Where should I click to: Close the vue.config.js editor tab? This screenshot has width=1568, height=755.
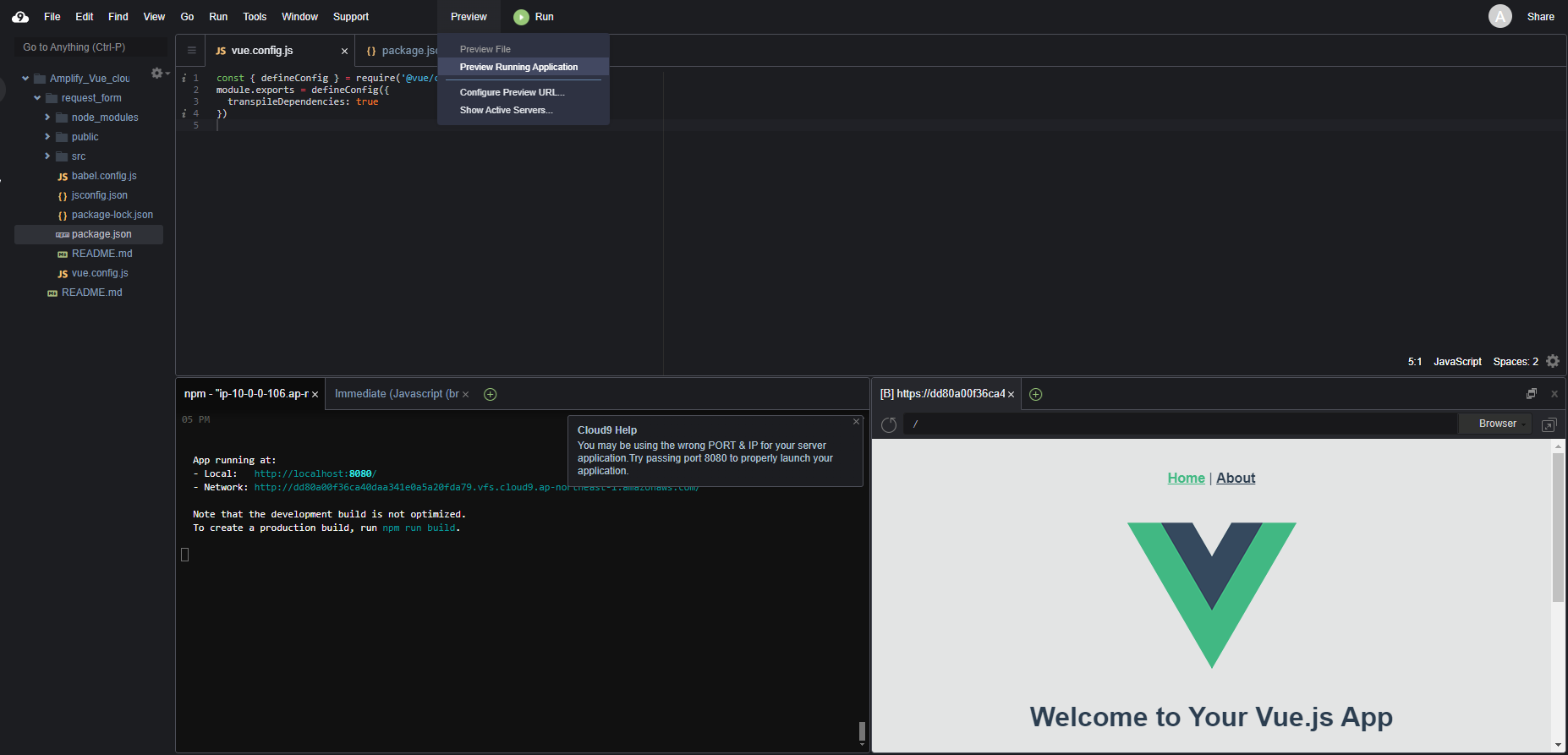pos(344,52)
